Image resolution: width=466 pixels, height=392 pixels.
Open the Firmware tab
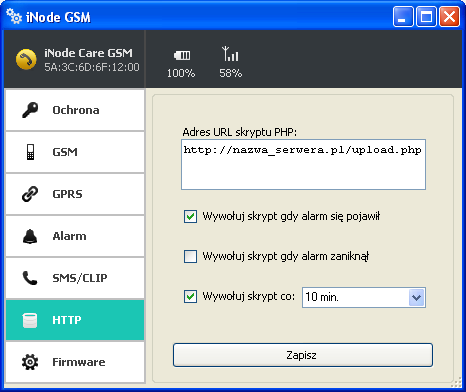tap(75, 362)
